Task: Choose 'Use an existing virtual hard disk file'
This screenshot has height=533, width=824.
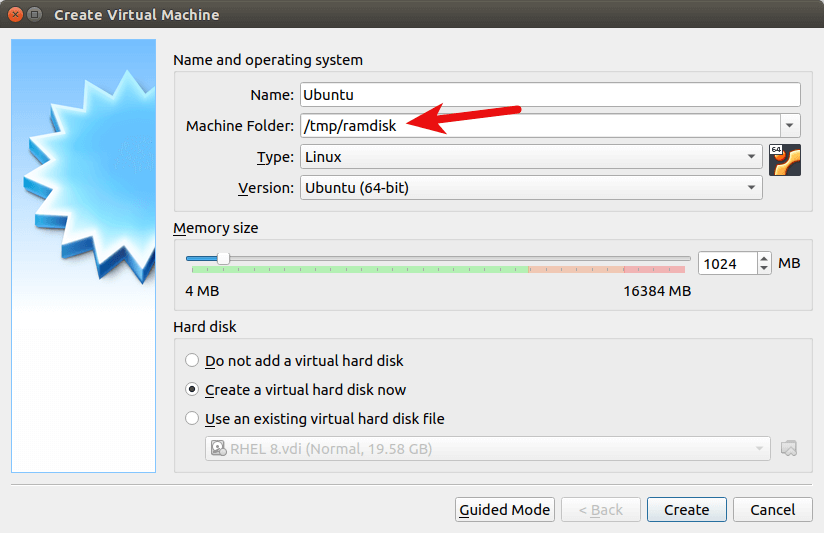Action: [x=192, y=419]
